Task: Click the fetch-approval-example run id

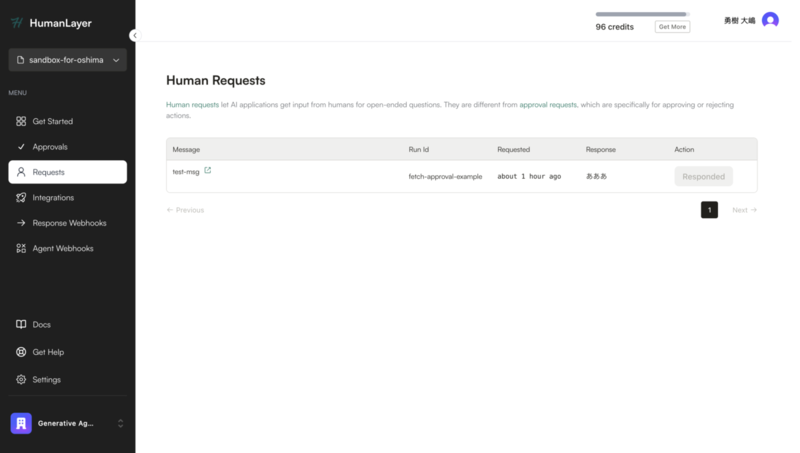Action: click(445, 177)
